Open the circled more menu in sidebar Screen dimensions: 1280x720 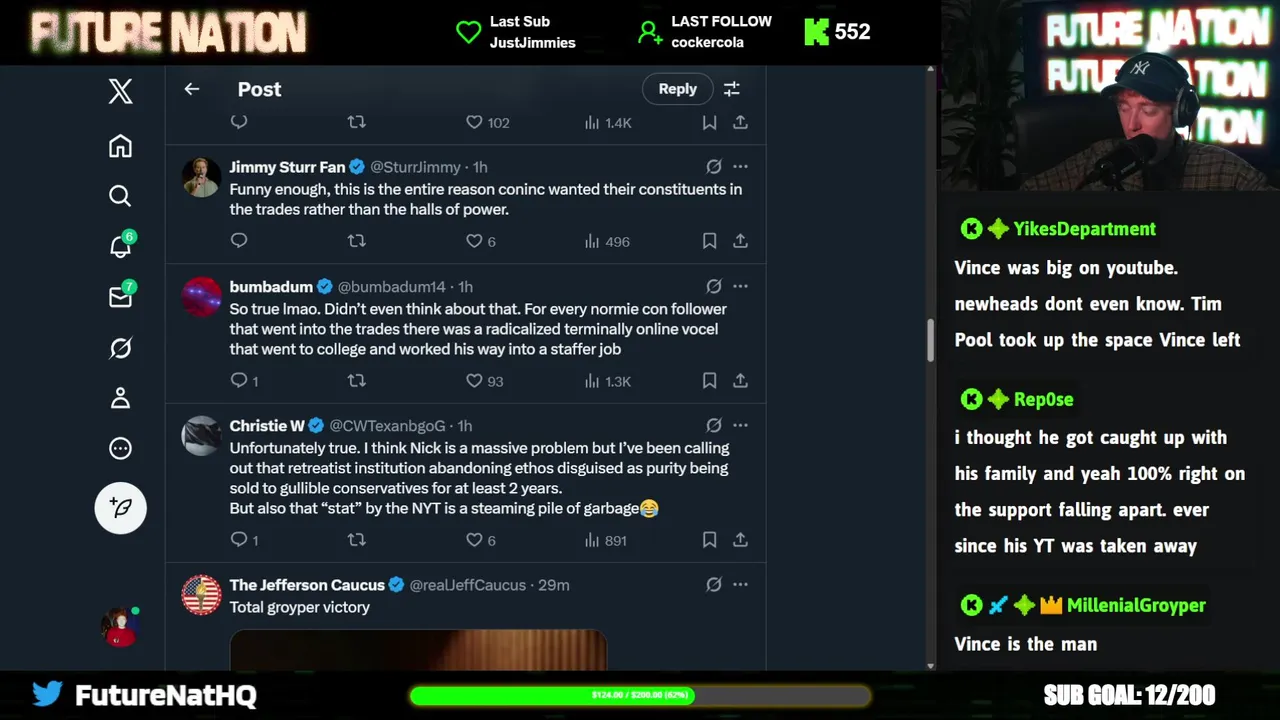click(x=120, y=448)
